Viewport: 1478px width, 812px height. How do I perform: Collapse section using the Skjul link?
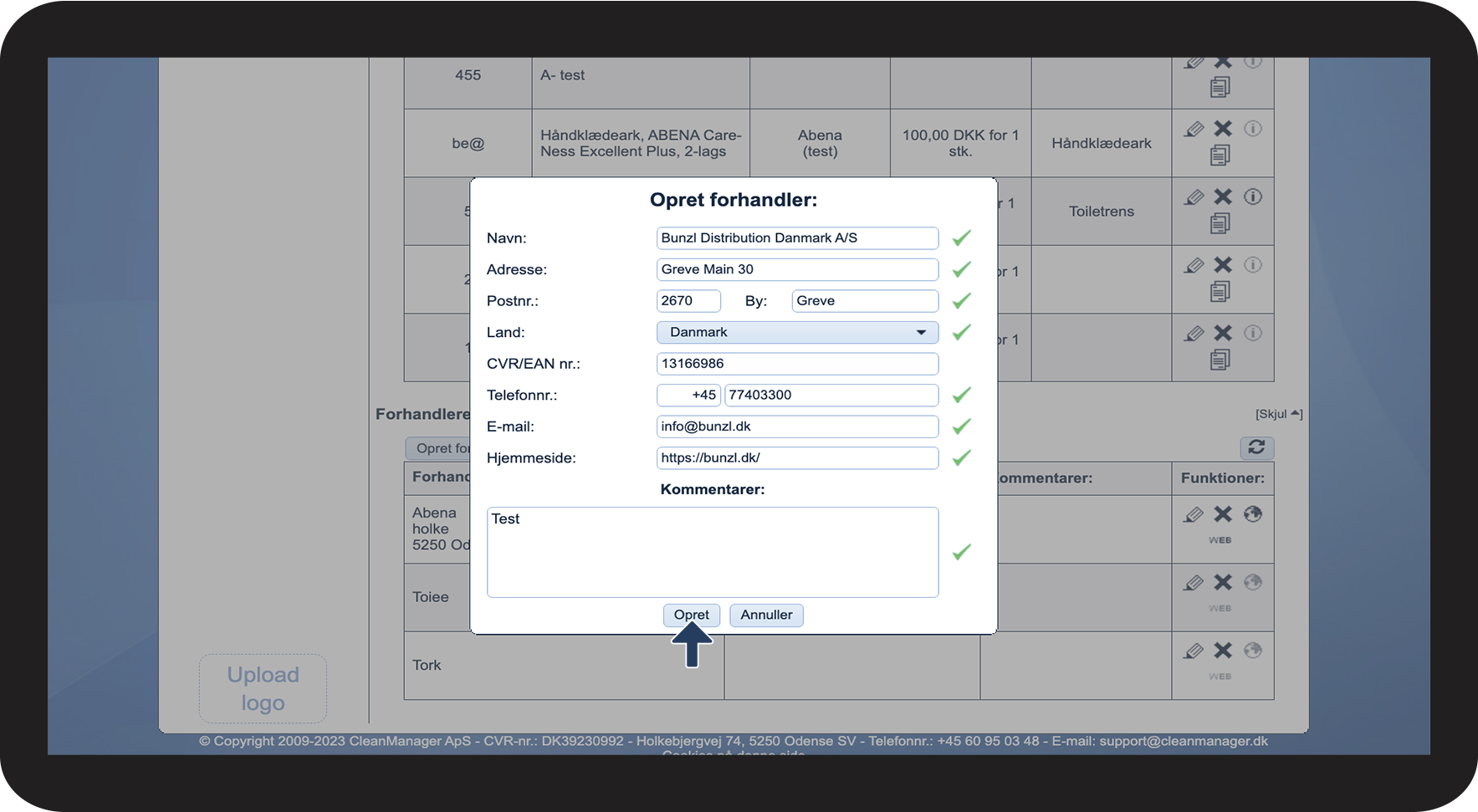click(1278, 414)
